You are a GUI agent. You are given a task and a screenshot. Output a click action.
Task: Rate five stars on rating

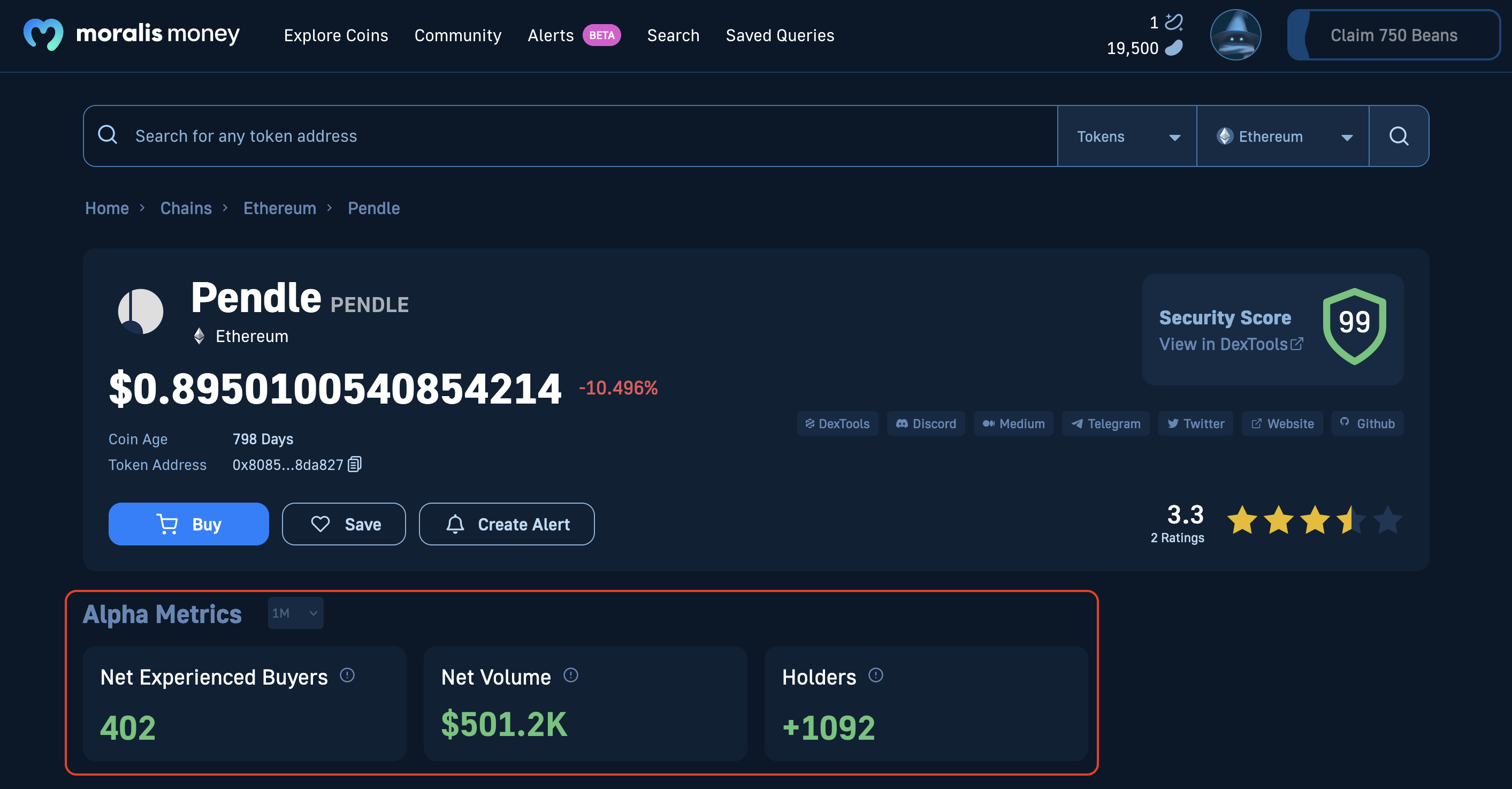coord(1387,520)
